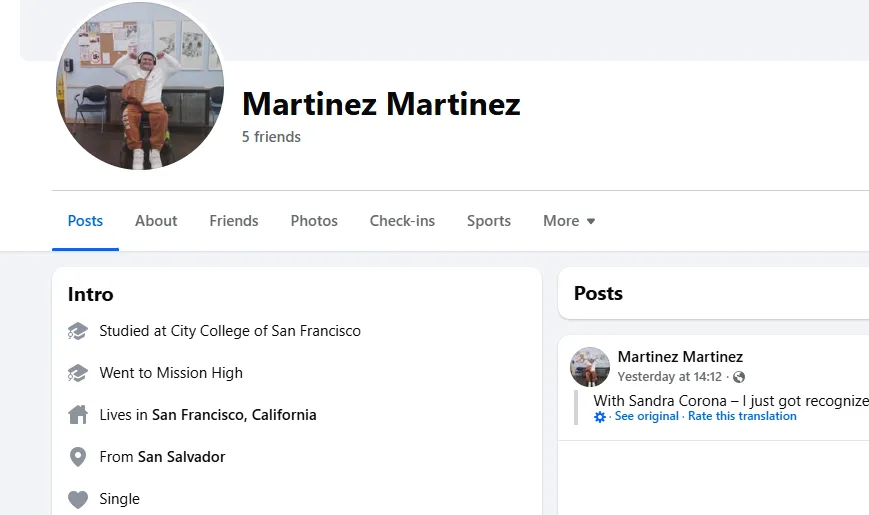Click the graduation cap icon beside Mission High

click(x=77, y=373)
